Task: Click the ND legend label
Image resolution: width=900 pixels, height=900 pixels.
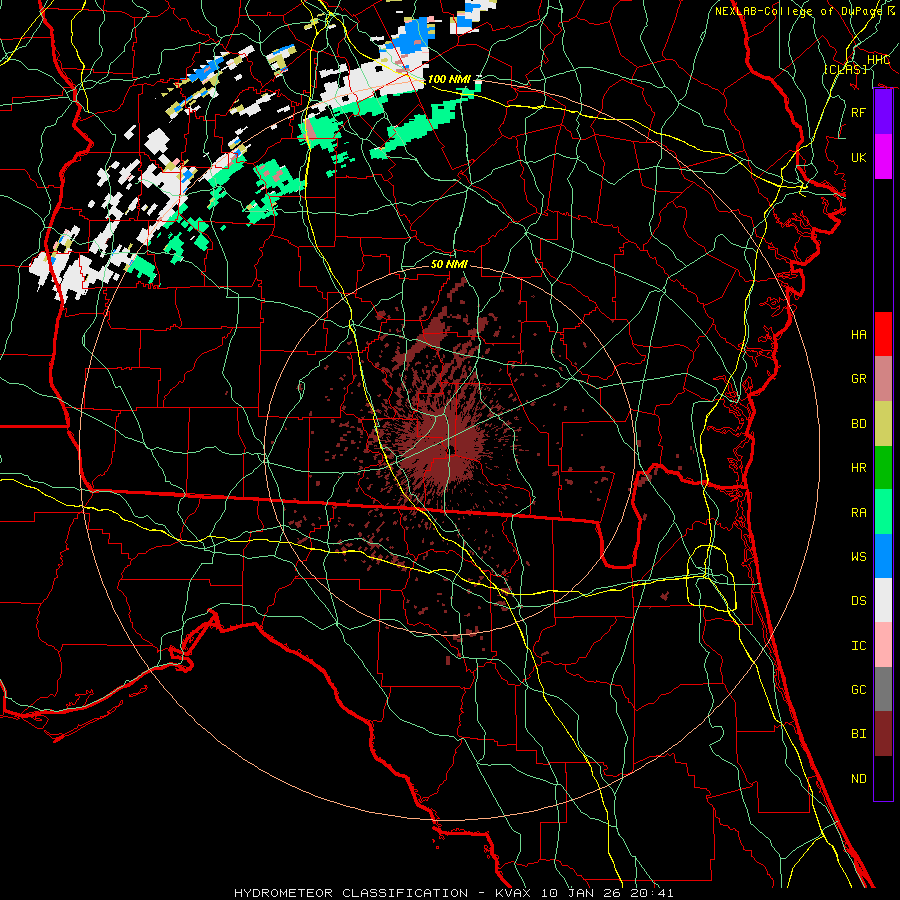Action: (858, 779)
